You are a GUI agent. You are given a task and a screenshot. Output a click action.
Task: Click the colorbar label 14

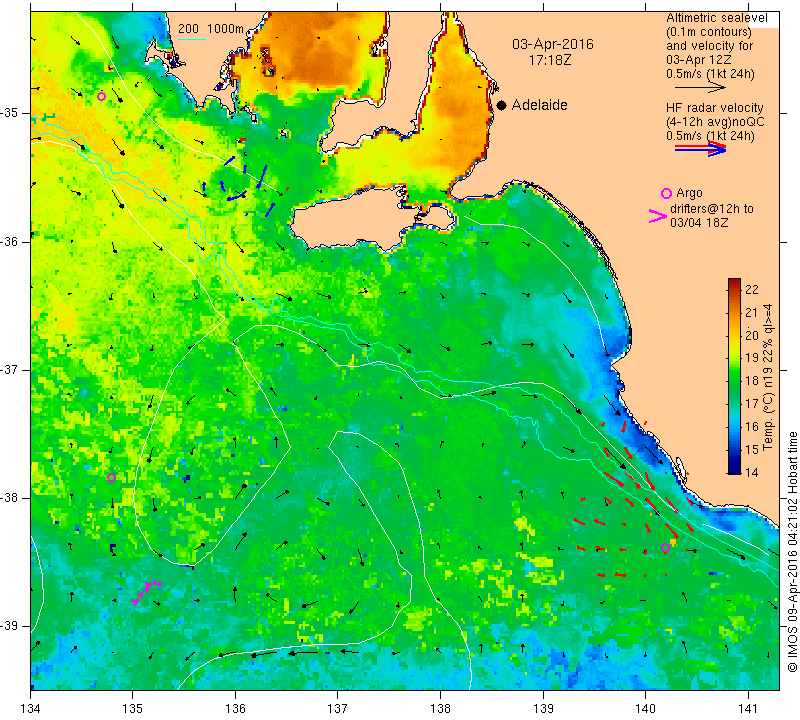(x=752, y=473)
